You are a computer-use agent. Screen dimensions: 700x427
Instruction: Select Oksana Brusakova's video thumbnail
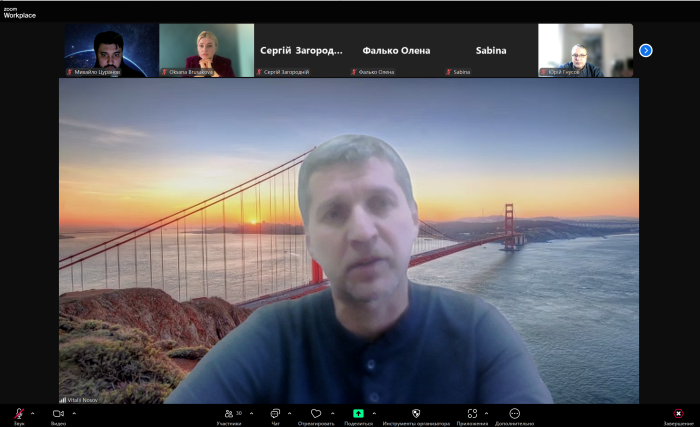click(206, 50)
